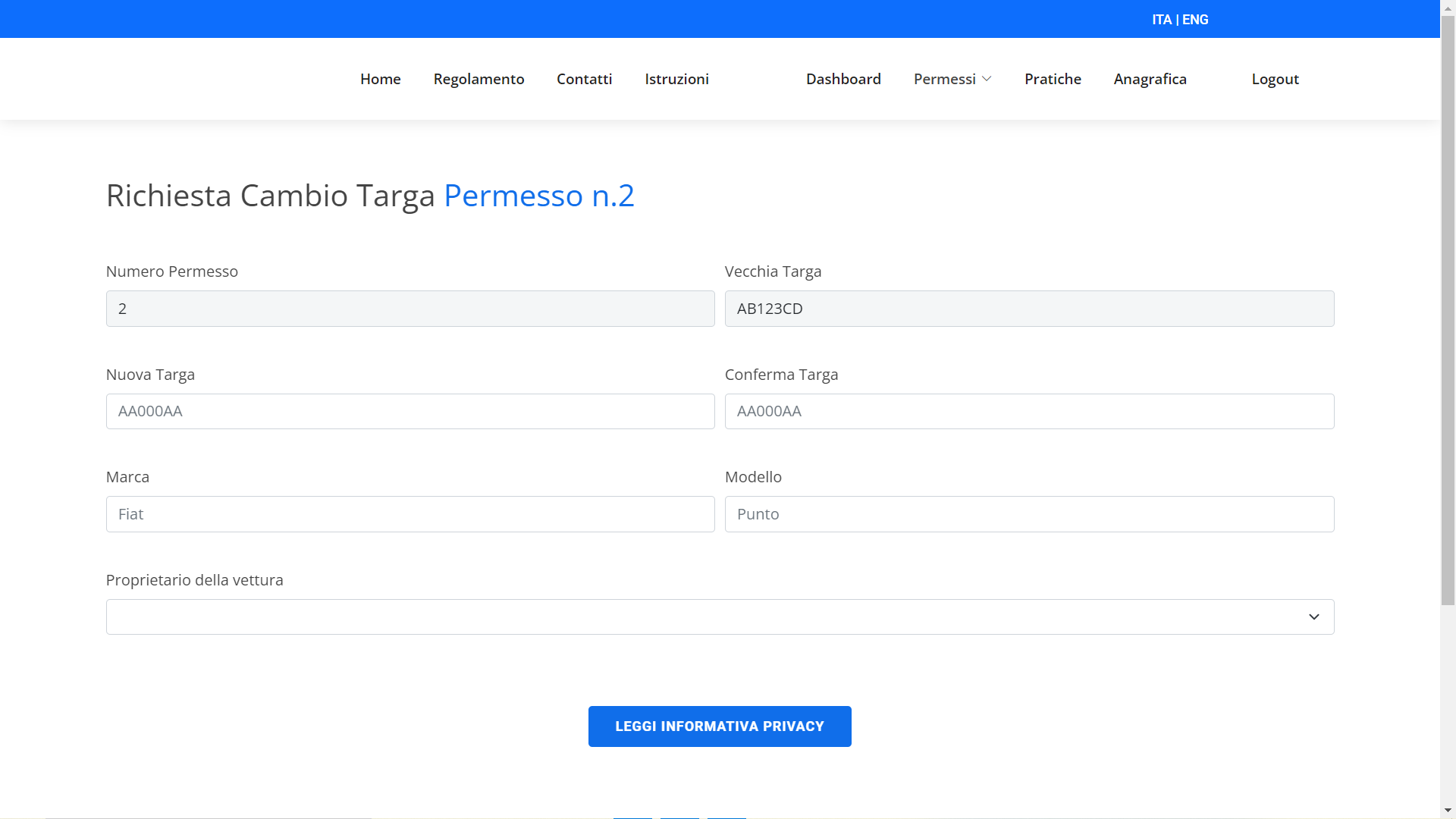Go to Pratiche section
The image size is (1456, 819).
click(x=1053, y=79)
